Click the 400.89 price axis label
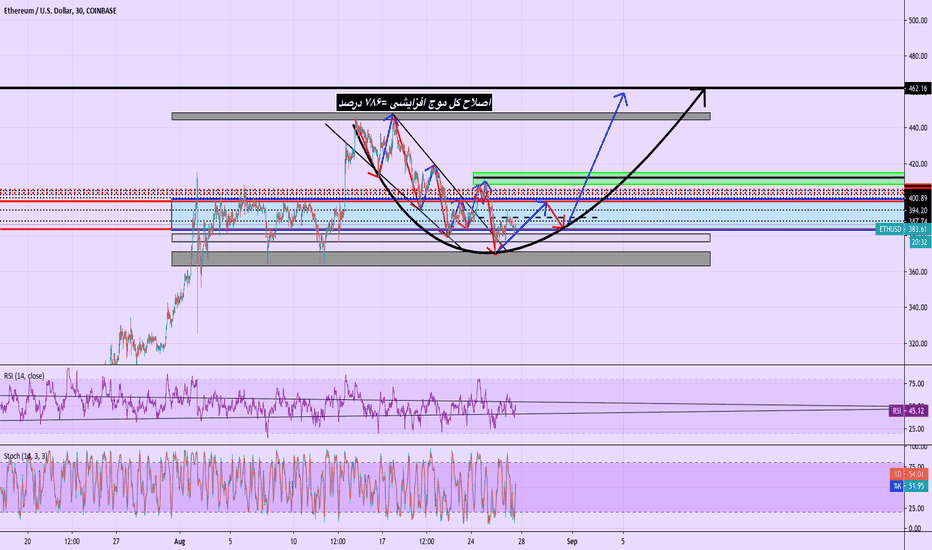932x550 pixels. (x=918, y=198)
